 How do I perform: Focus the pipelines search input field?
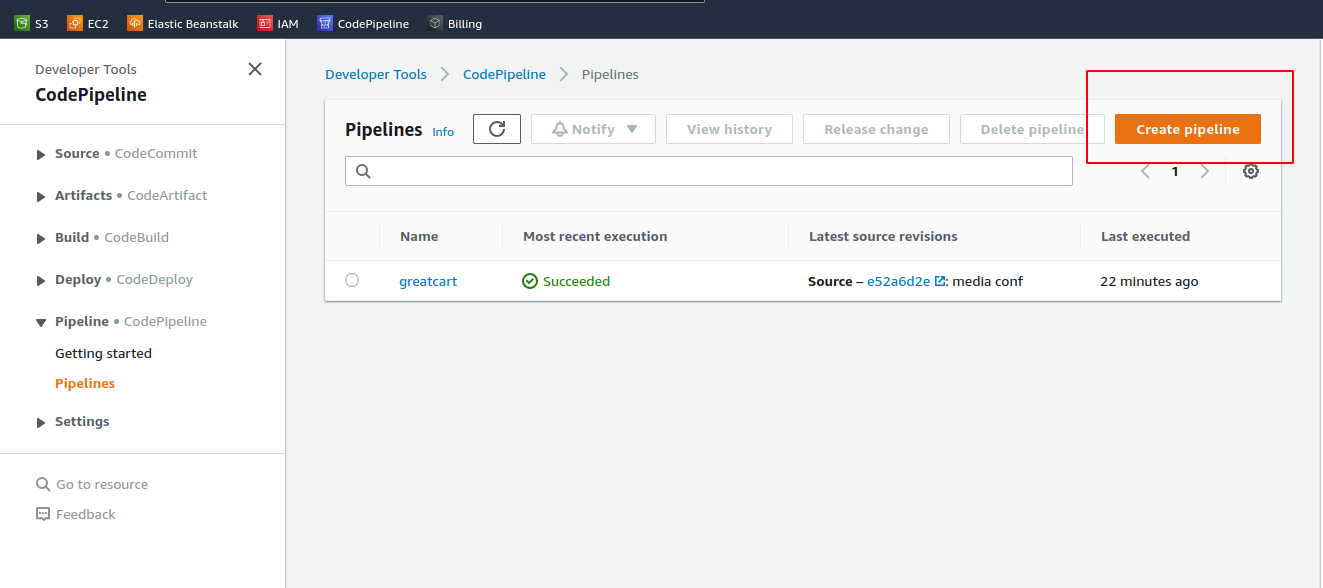coord(709,171)
